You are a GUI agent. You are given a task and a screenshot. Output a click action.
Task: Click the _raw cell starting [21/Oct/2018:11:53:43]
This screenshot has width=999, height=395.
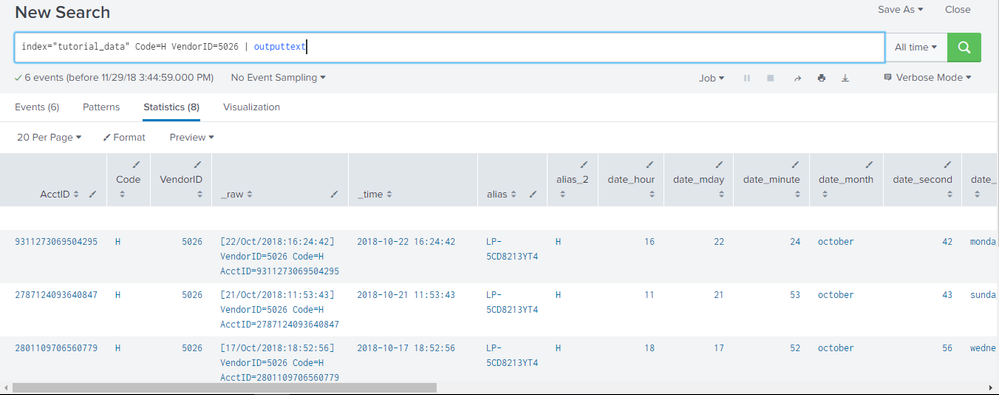(280, 309)
